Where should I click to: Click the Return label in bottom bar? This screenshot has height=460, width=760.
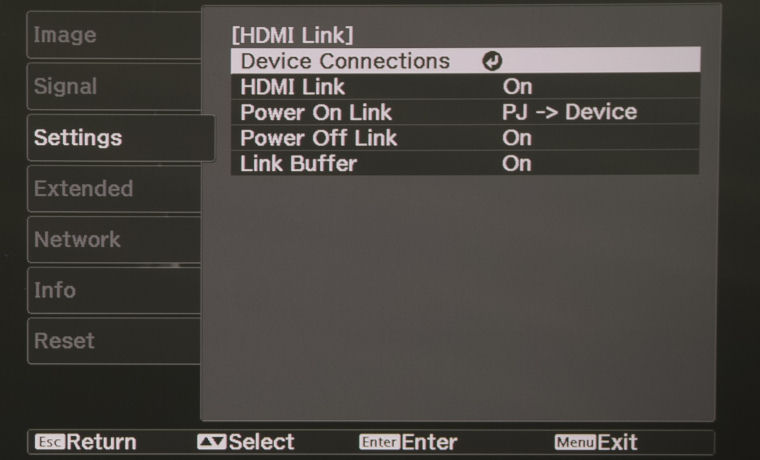click(x=102, y=442)
